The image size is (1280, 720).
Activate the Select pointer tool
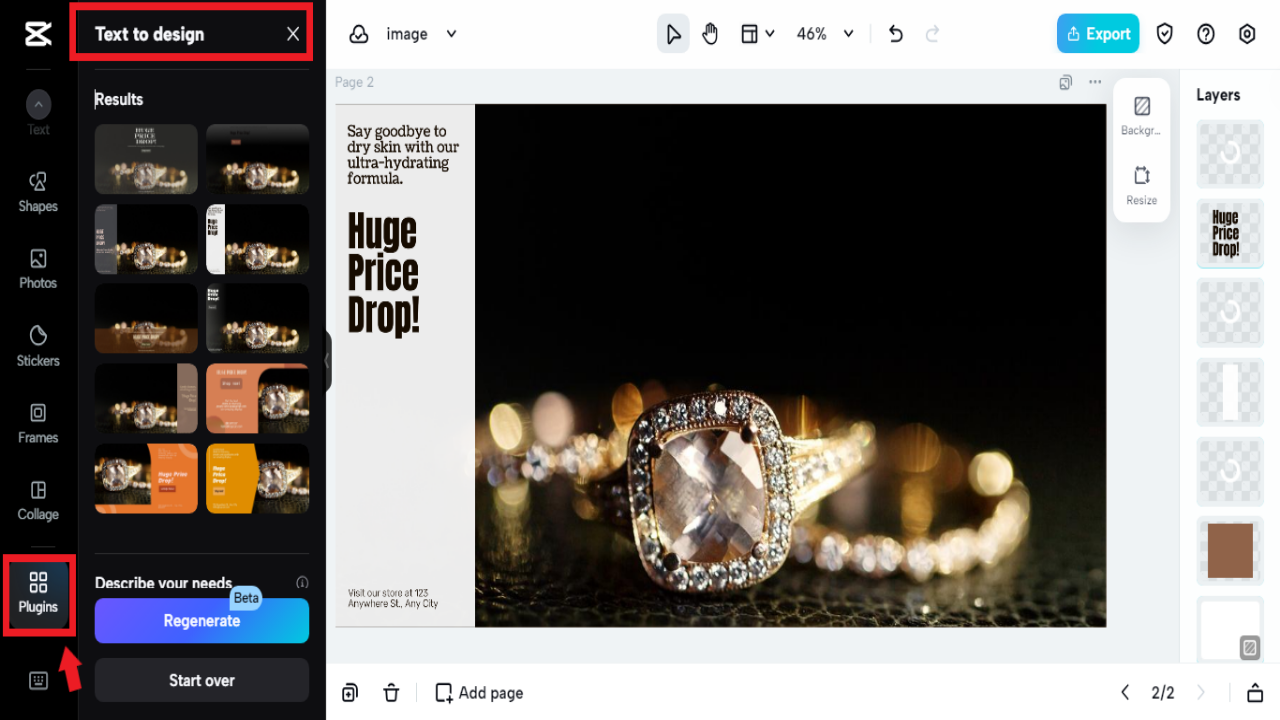coord(673,34)
